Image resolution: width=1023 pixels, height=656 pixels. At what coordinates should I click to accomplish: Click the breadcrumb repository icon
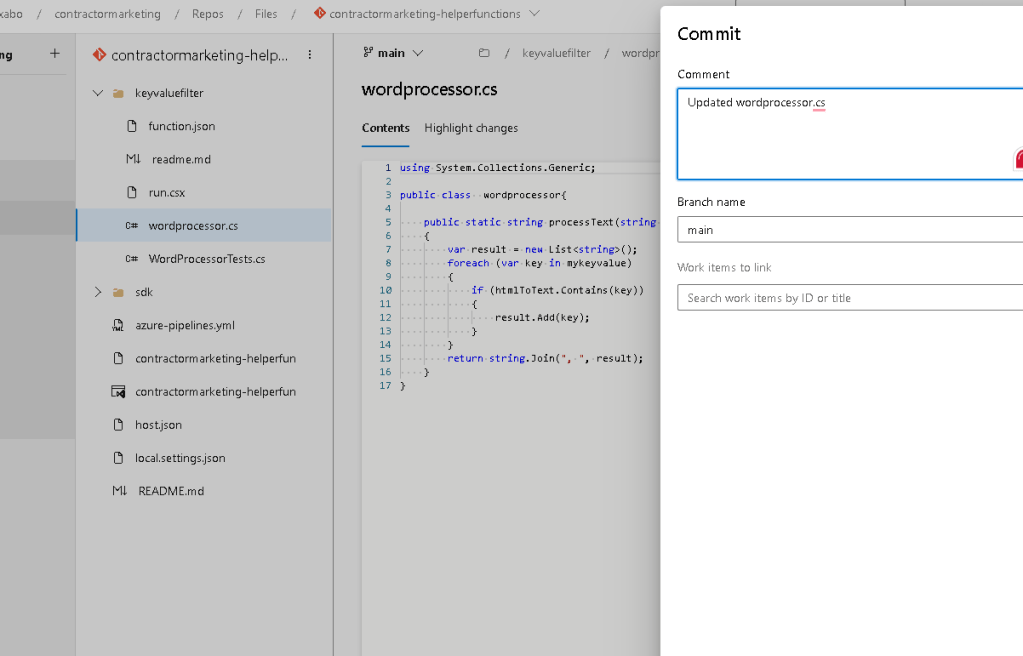coord(320,13)
